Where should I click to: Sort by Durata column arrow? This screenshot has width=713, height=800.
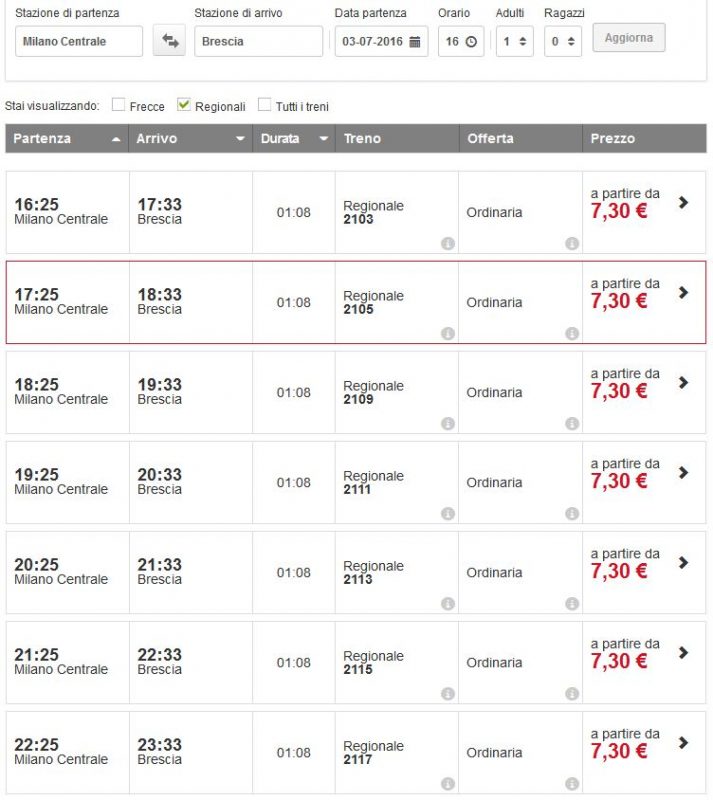(323, 139)
